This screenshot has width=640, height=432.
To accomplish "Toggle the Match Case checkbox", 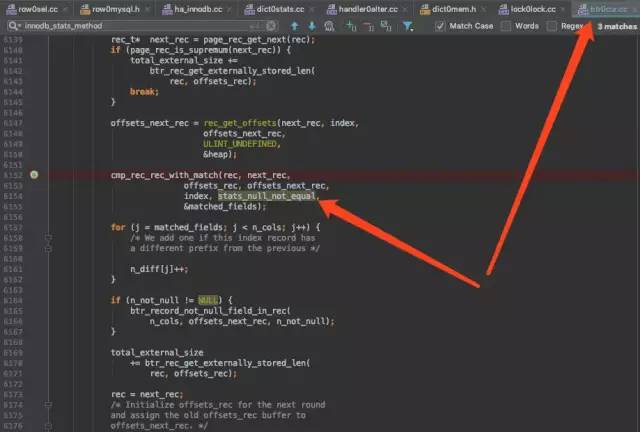I will click(440, 26).
